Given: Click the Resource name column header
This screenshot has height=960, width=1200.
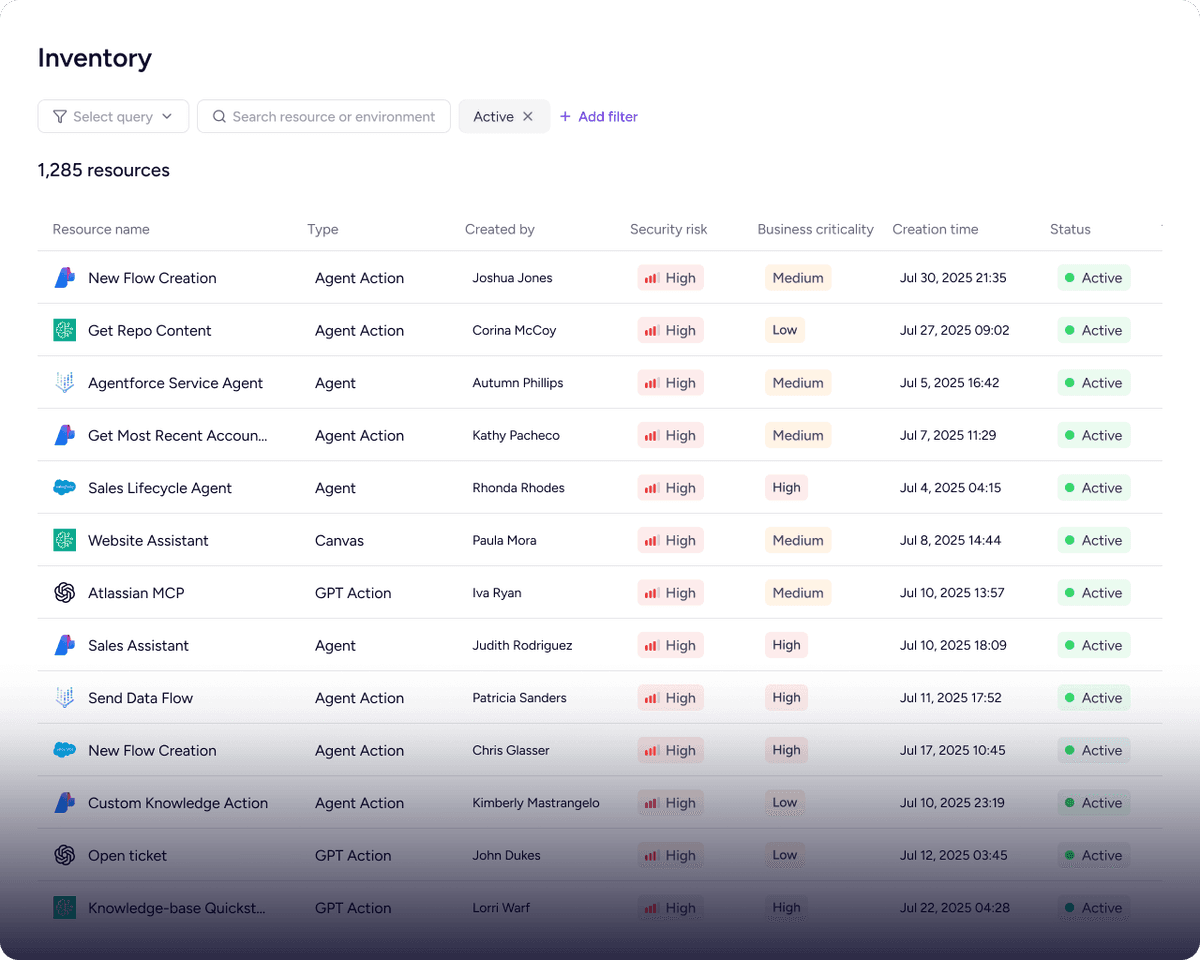Looking at the screenshot, I should [x=101, y=229].
